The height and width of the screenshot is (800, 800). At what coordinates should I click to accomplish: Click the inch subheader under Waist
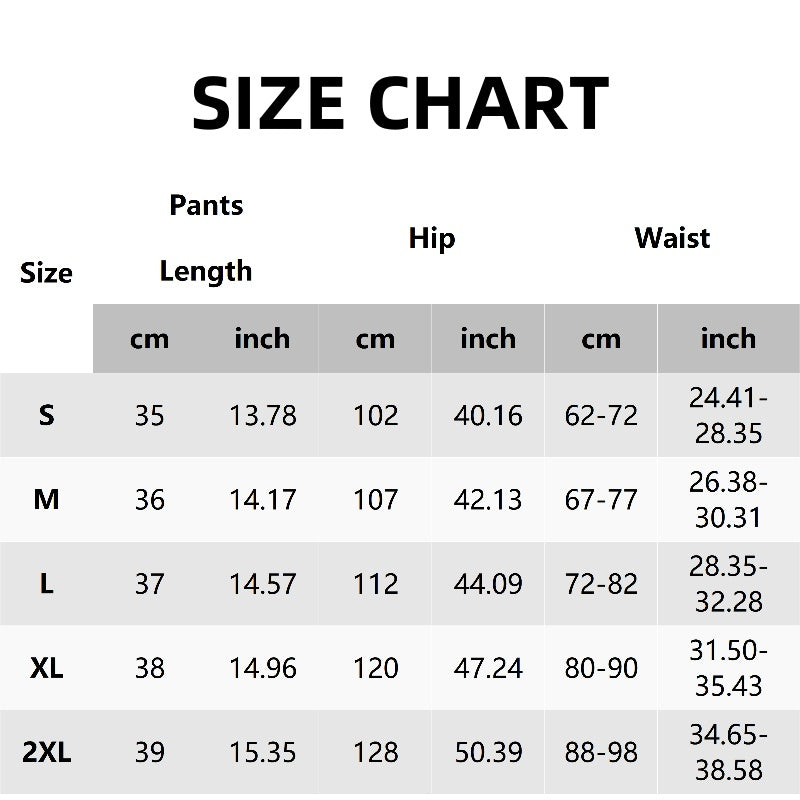(728, 339)
